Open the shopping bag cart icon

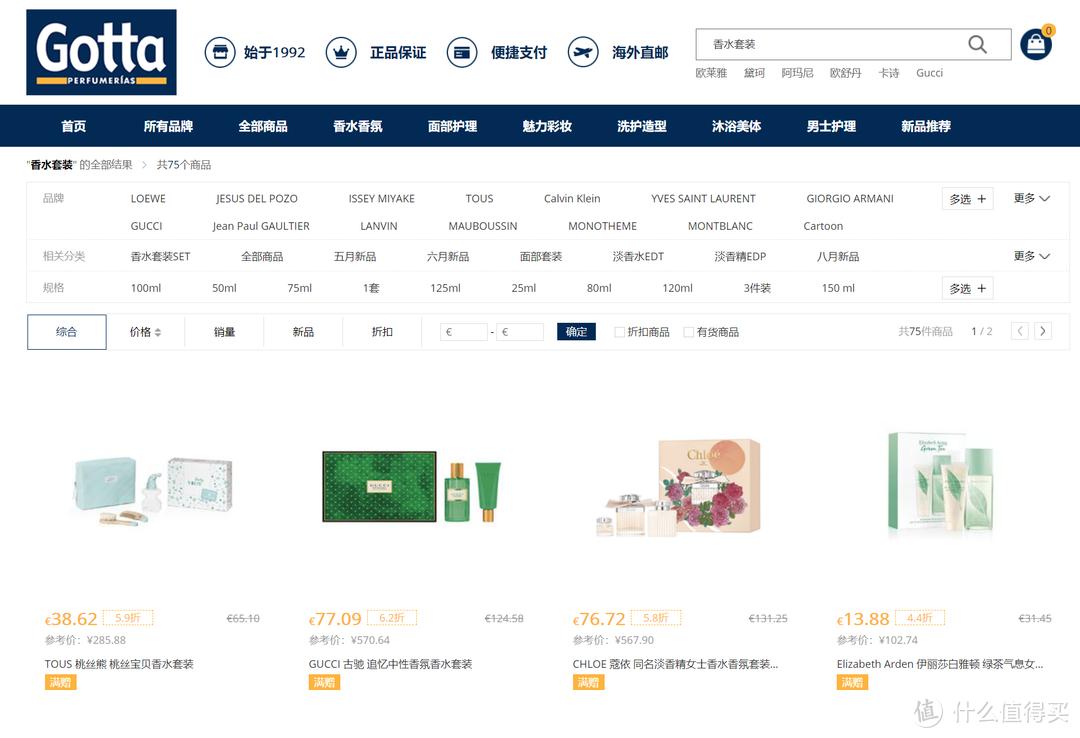[1036, 44]
